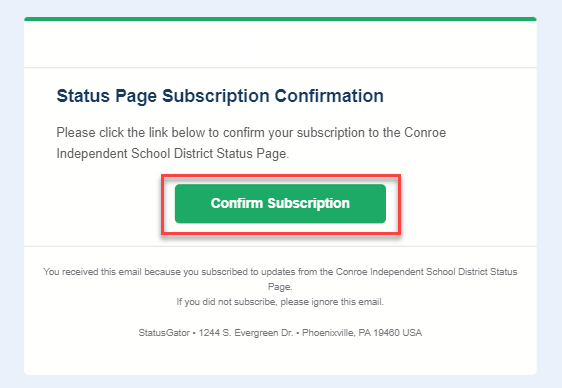Click the word Confirmation in the heading
Image resolution: width=562 pixels, height=388 pixels.
click(329, 96)
